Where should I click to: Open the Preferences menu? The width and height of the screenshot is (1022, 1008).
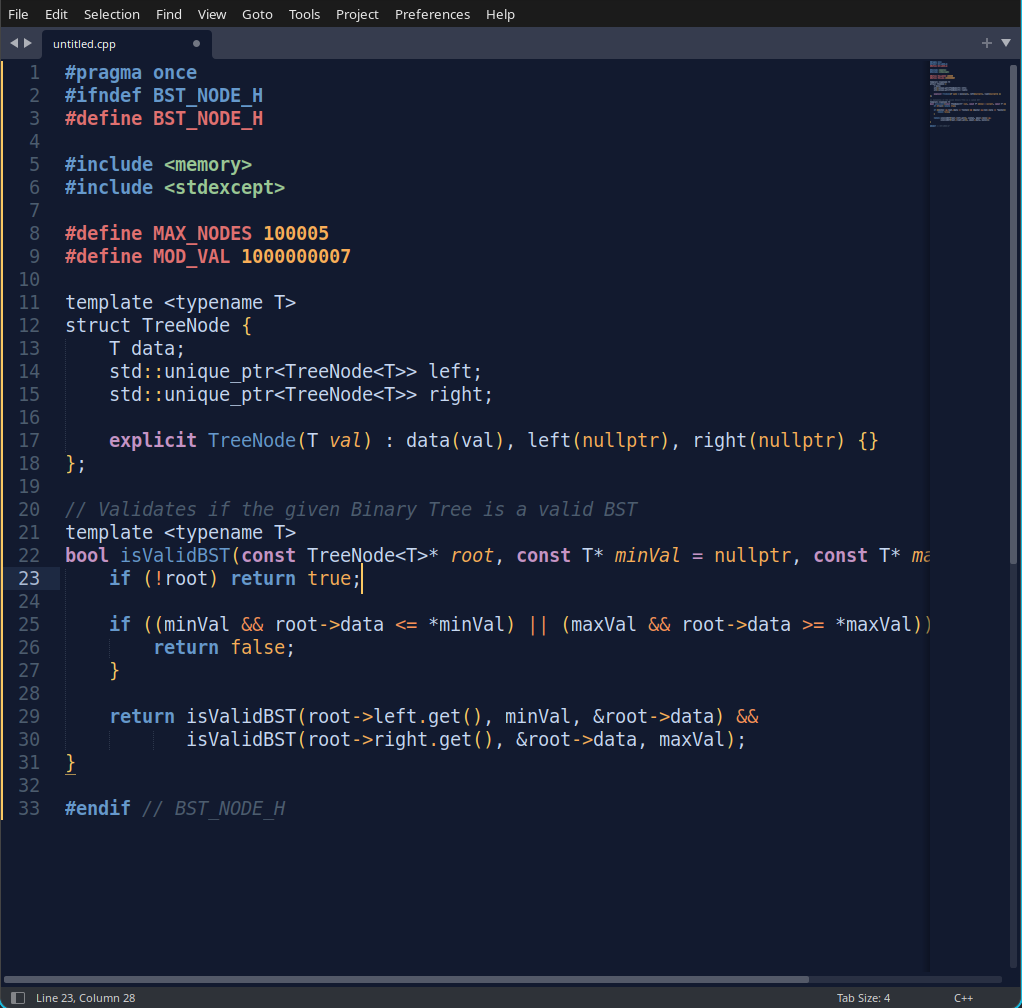pyautogui.click(x=432, y=14)
